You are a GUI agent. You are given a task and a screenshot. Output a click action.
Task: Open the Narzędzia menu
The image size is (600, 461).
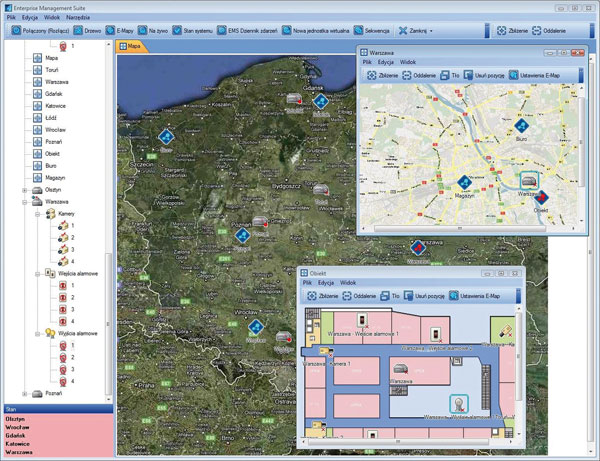(x=78, y=17)
